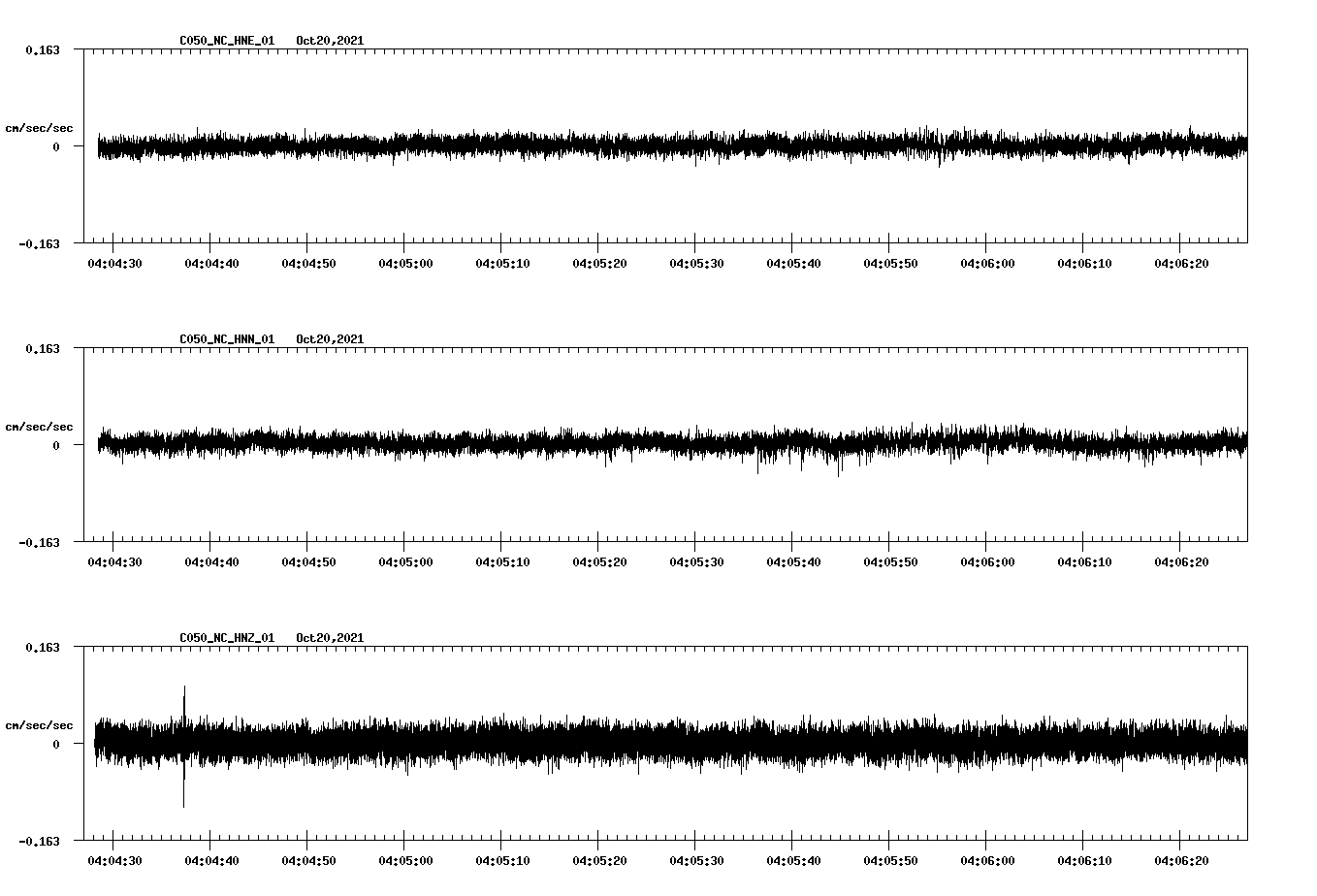Click time label 04:04:30 under HNN plot
Image resolution: width=1317 pixels, height=896 pixels.
coord(114,562)
